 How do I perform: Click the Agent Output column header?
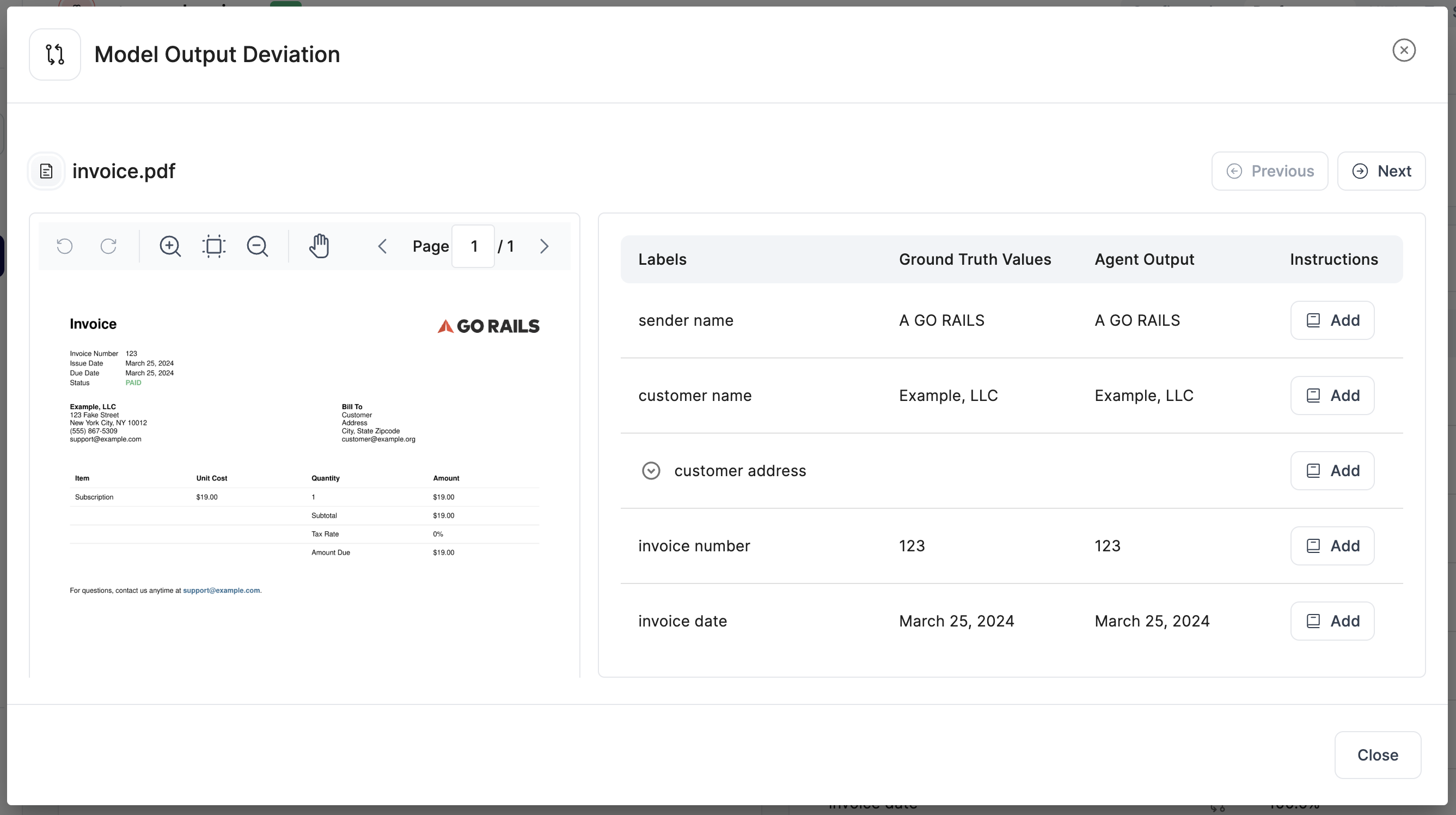(x=1144, y=260)
